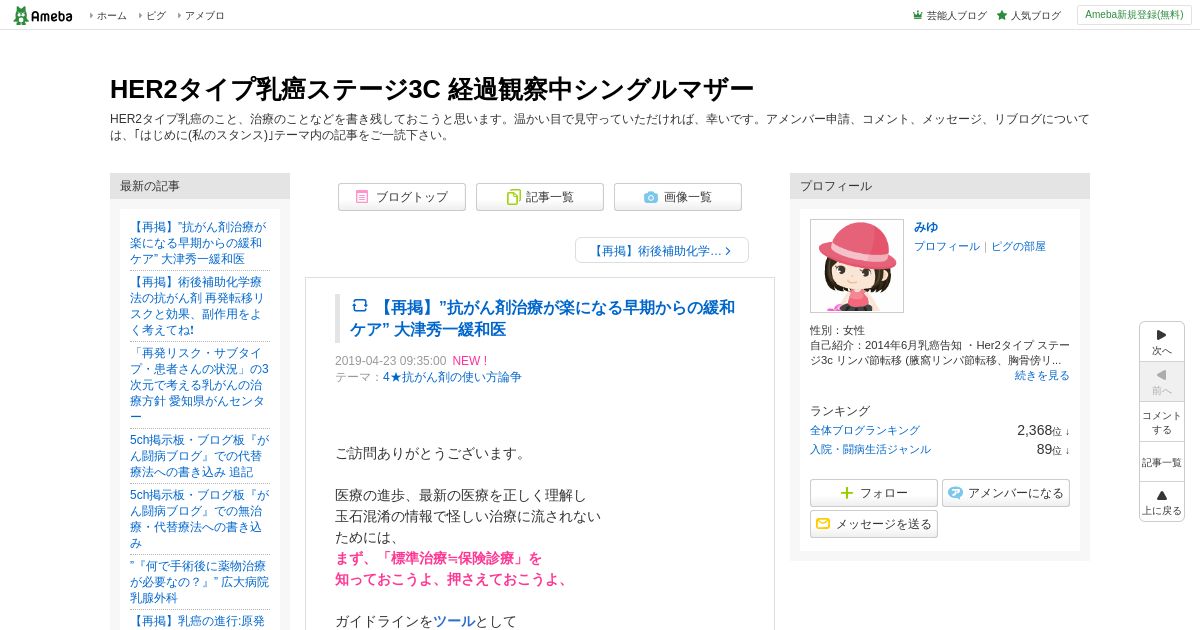This screenshot has width=1200, height=630.
Task: Open latest article 5ch掲示板 無治療・代替療法への書き込み
Action: 199,519
